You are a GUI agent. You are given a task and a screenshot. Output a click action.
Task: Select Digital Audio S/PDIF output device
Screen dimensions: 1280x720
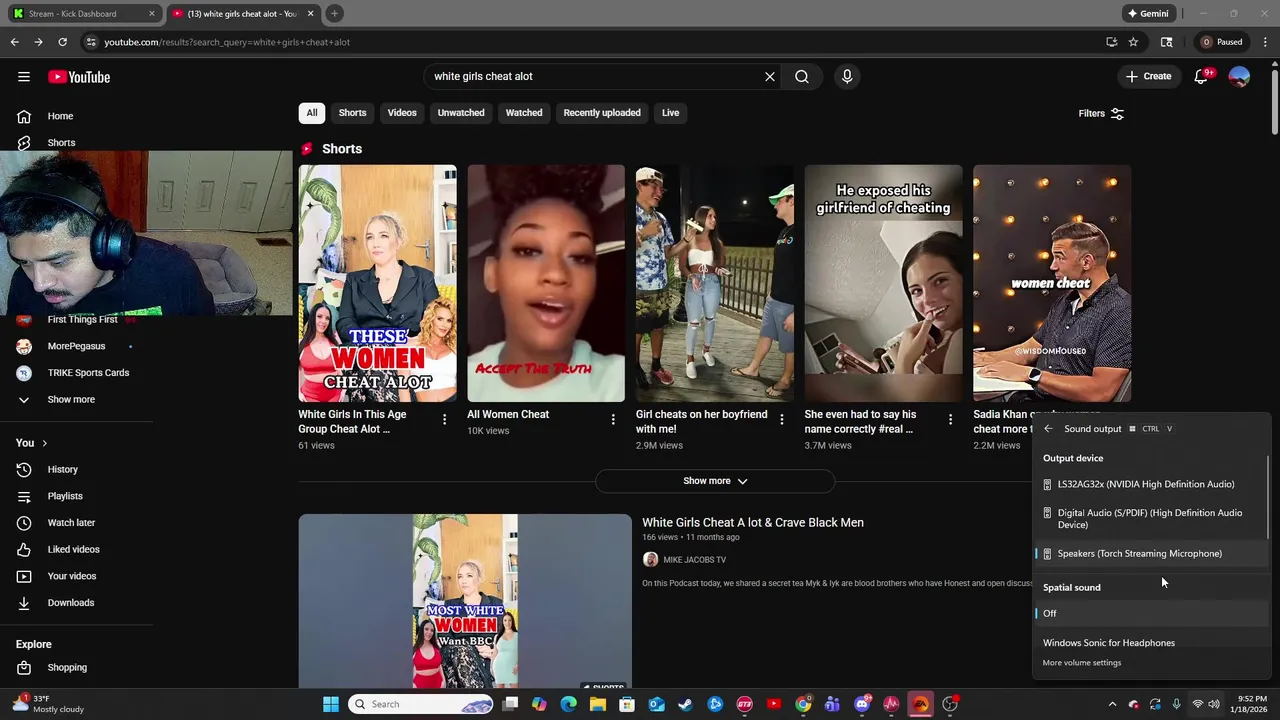pyautogui.click(x=1152, y=519)
